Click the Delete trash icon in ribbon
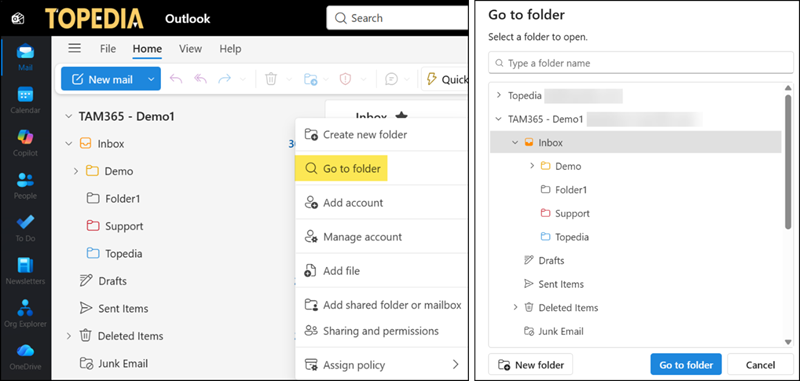Screen dimensions: 800x381 271,79
